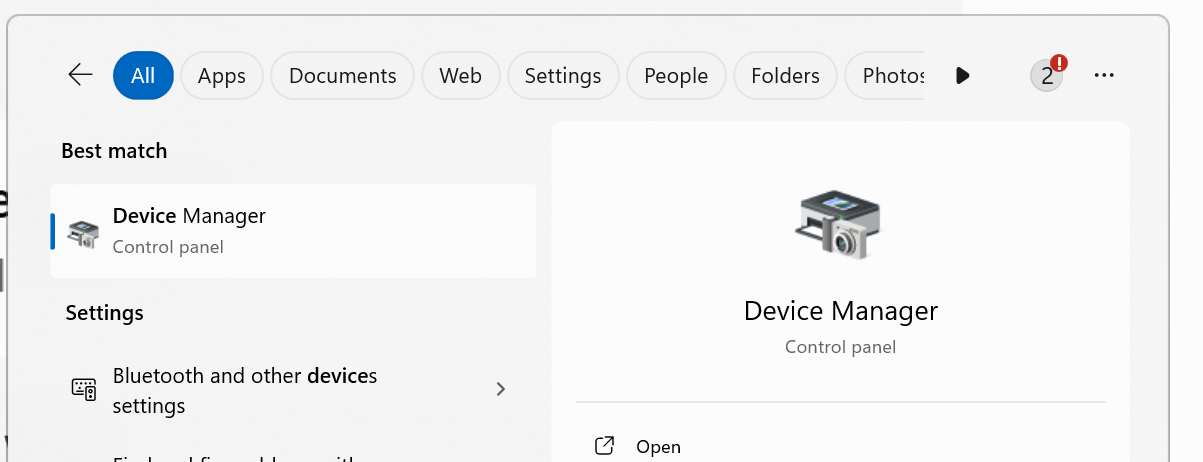
Task: Click the Open external-link icon
Action: click(x=604, y=446)
